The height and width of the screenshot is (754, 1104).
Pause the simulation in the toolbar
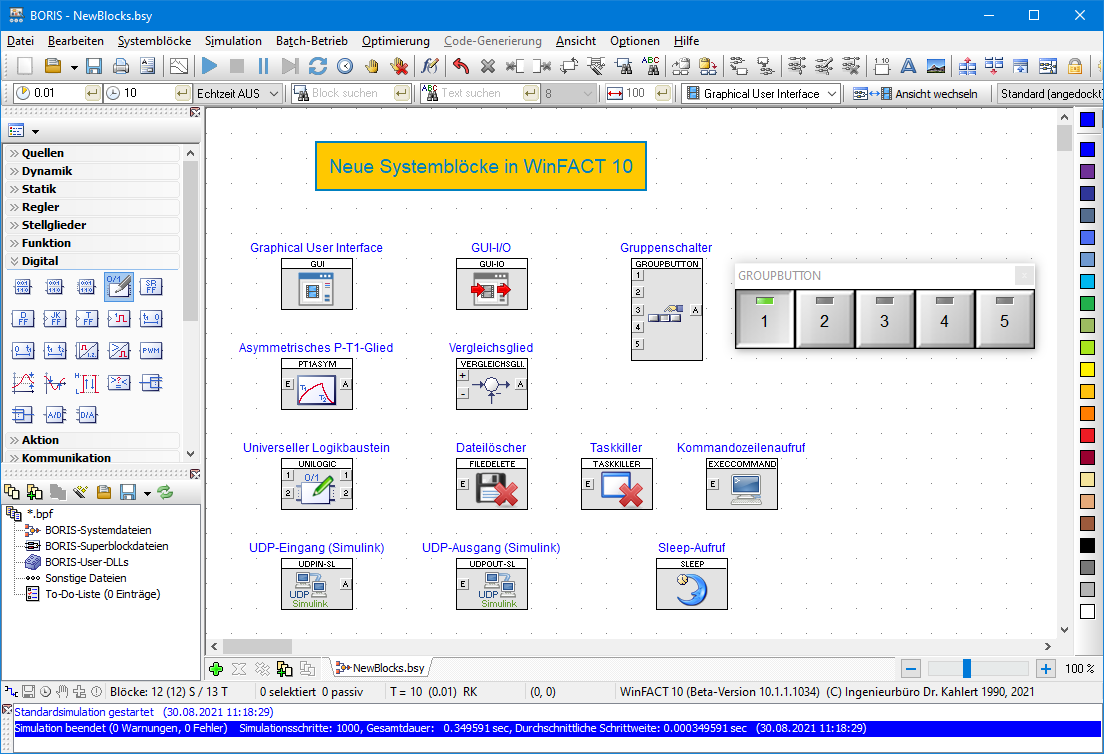coord(263,66)
